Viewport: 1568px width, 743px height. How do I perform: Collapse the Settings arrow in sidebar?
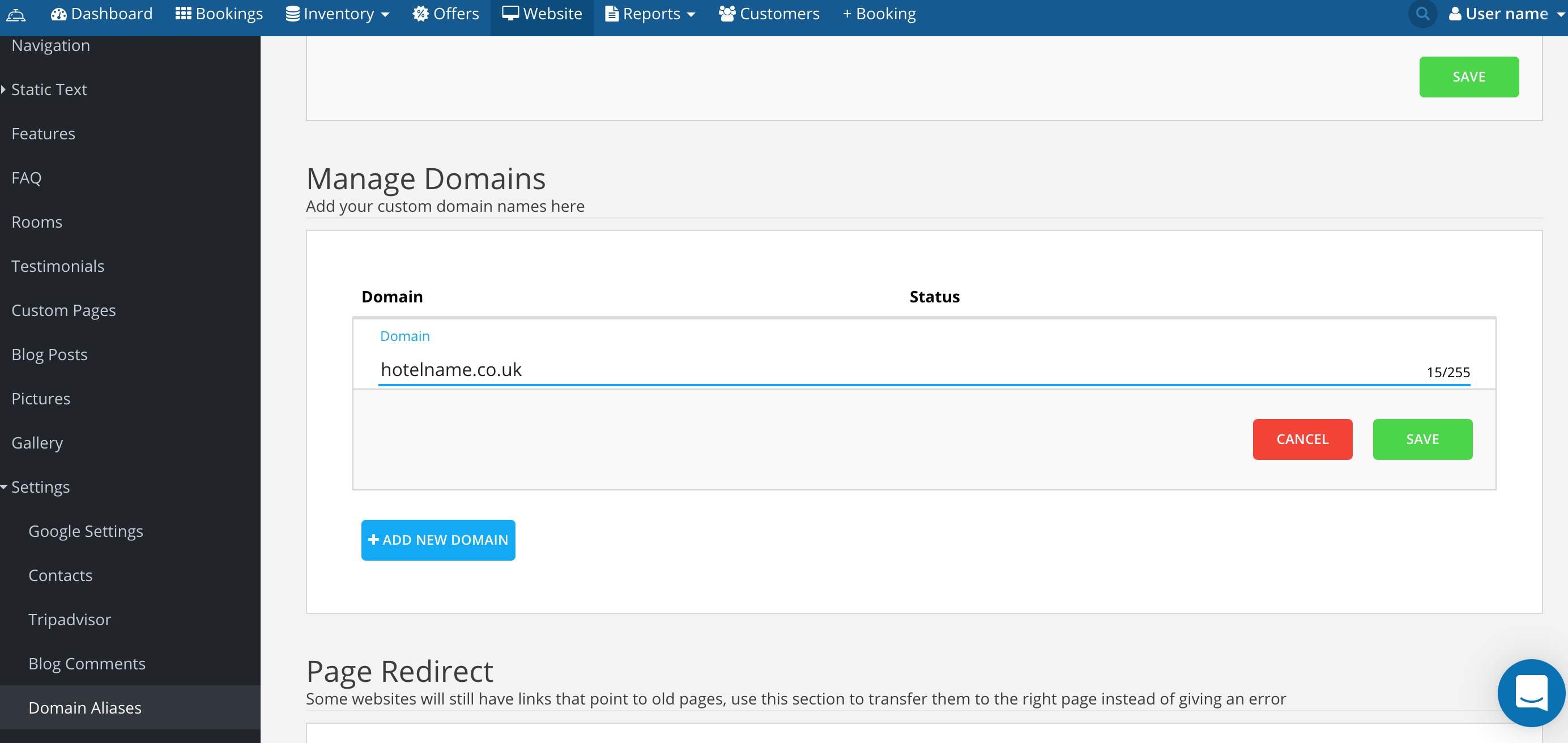(5, 487)
